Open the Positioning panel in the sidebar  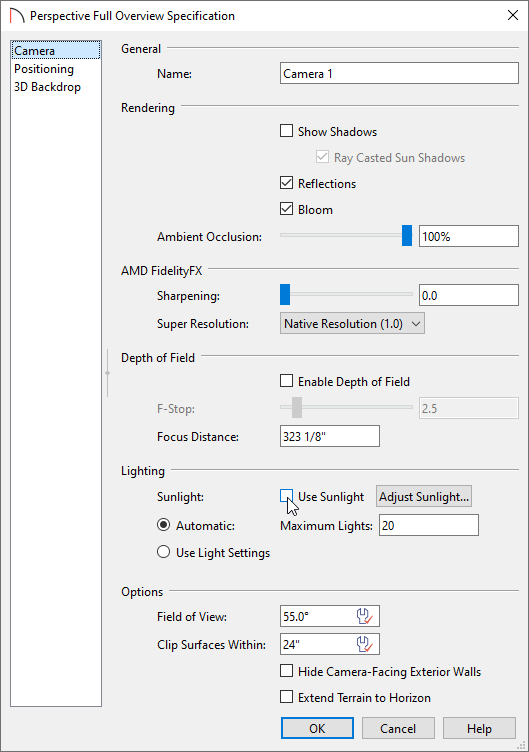pyautogui.click(x=44, y=69)
